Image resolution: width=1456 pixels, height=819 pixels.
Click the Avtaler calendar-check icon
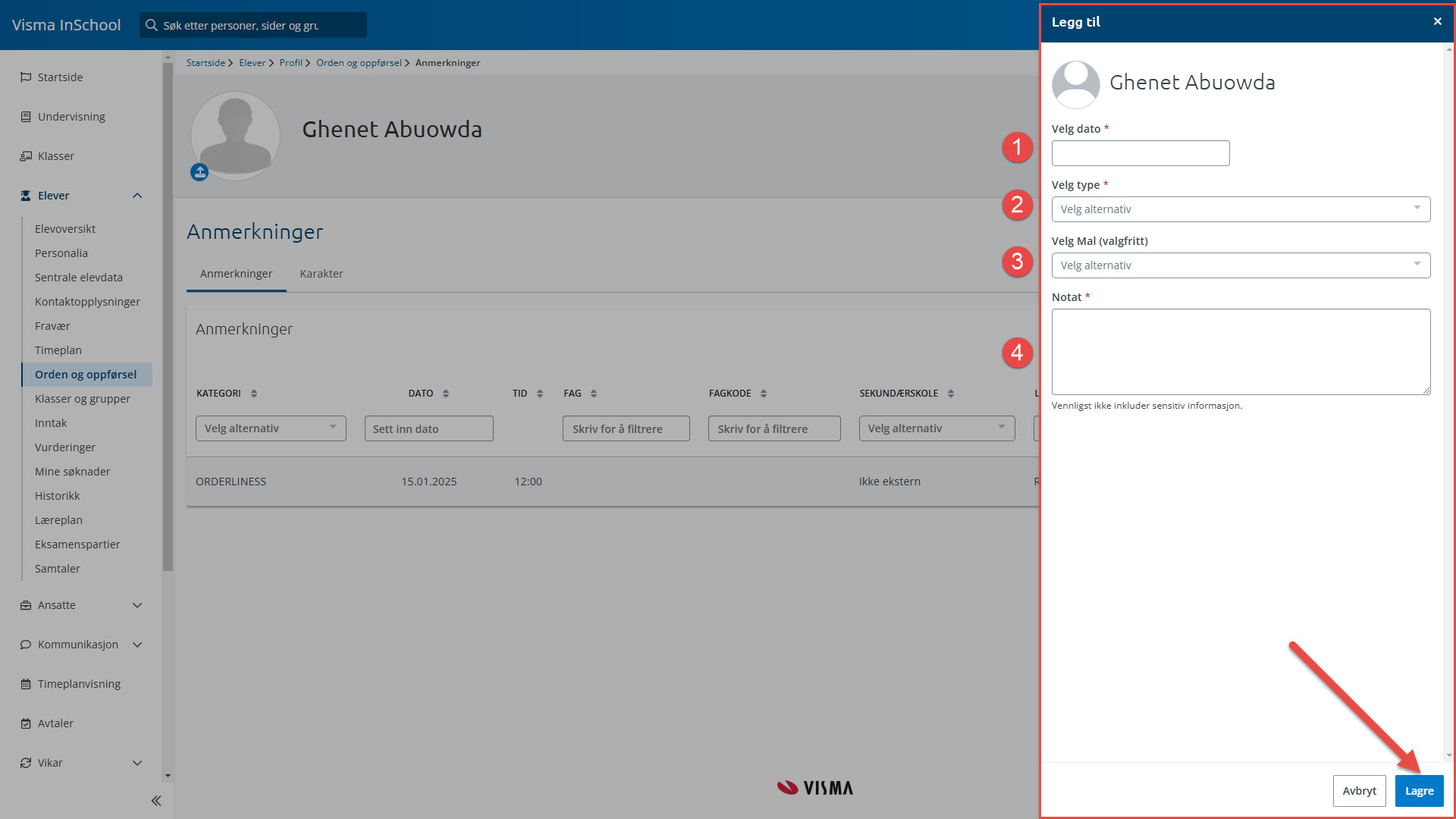26,723
